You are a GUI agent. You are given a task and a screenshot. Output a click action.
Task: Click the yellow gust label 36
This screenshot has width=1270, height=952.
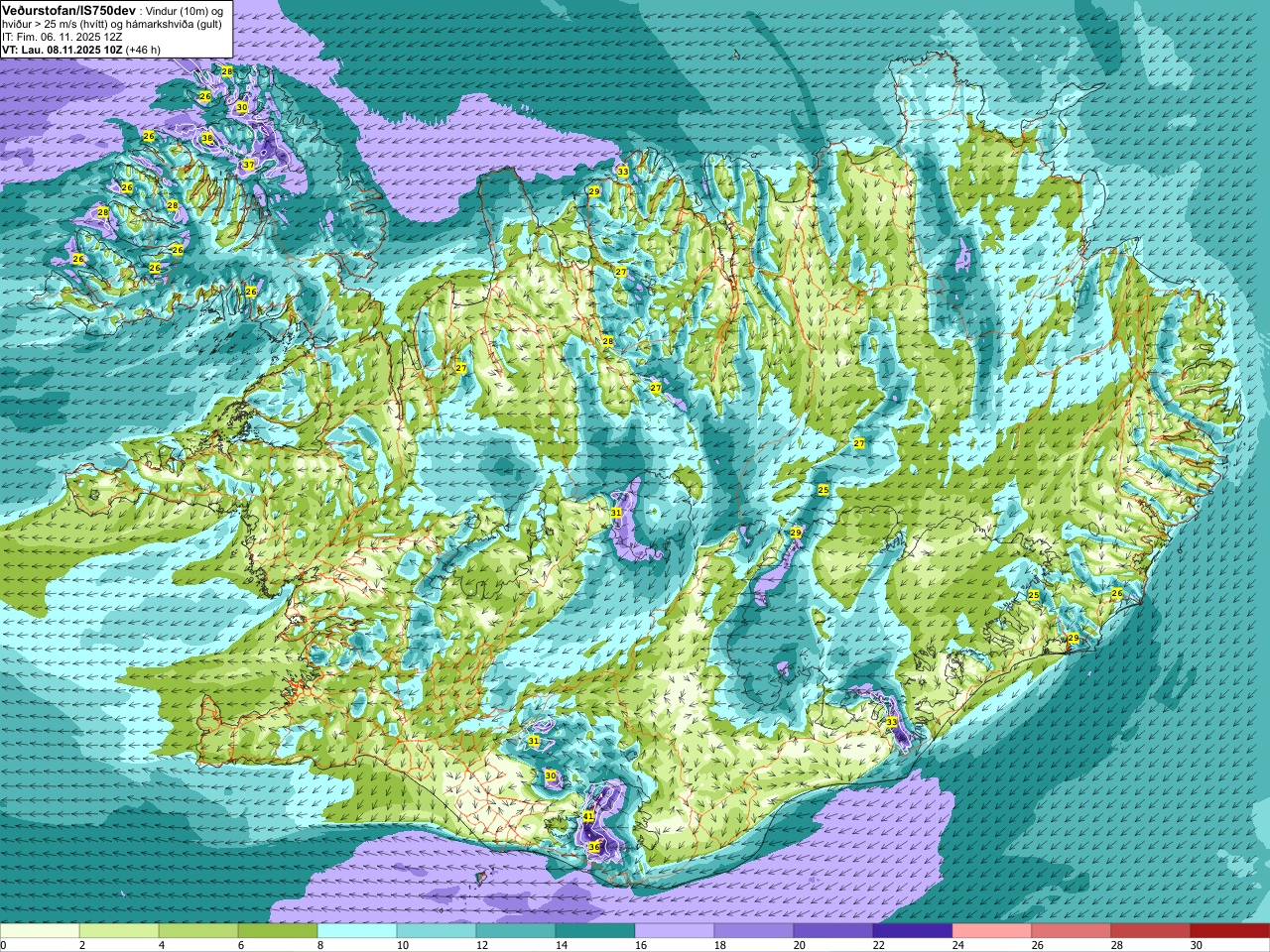tap(594, 847)
